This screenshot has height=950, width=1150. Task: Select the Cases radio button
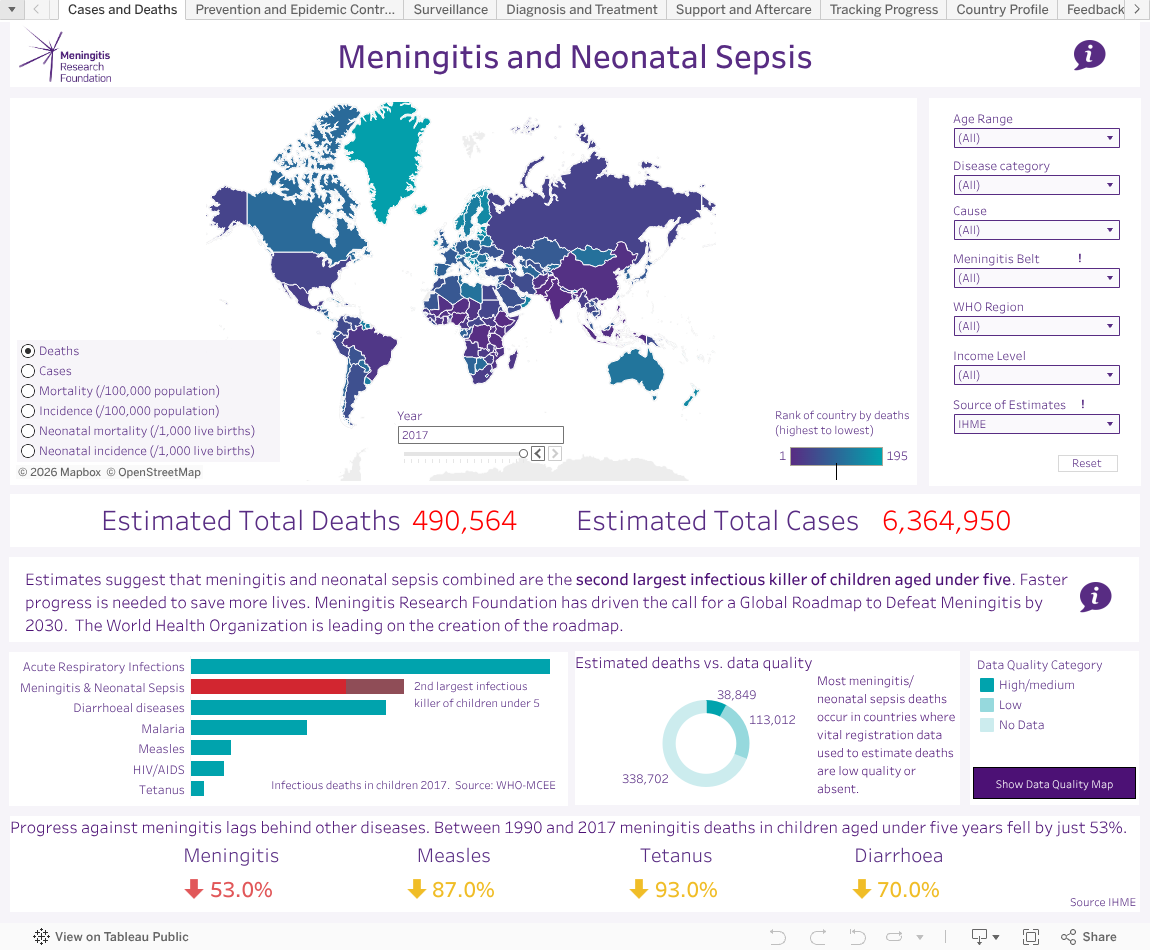pyautogui.click(x=28, y=371)
